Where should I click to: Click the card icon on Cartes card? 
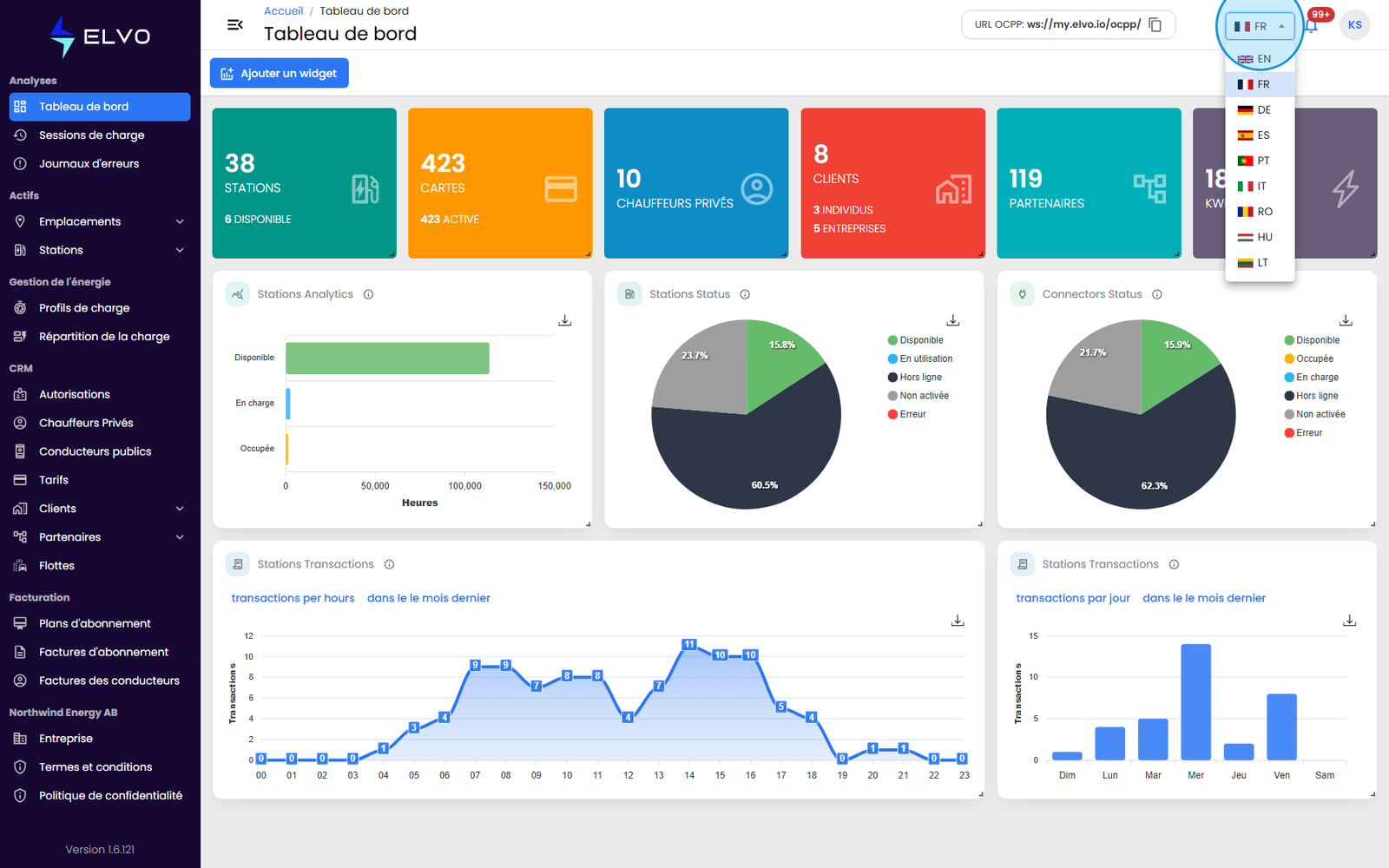561,188
